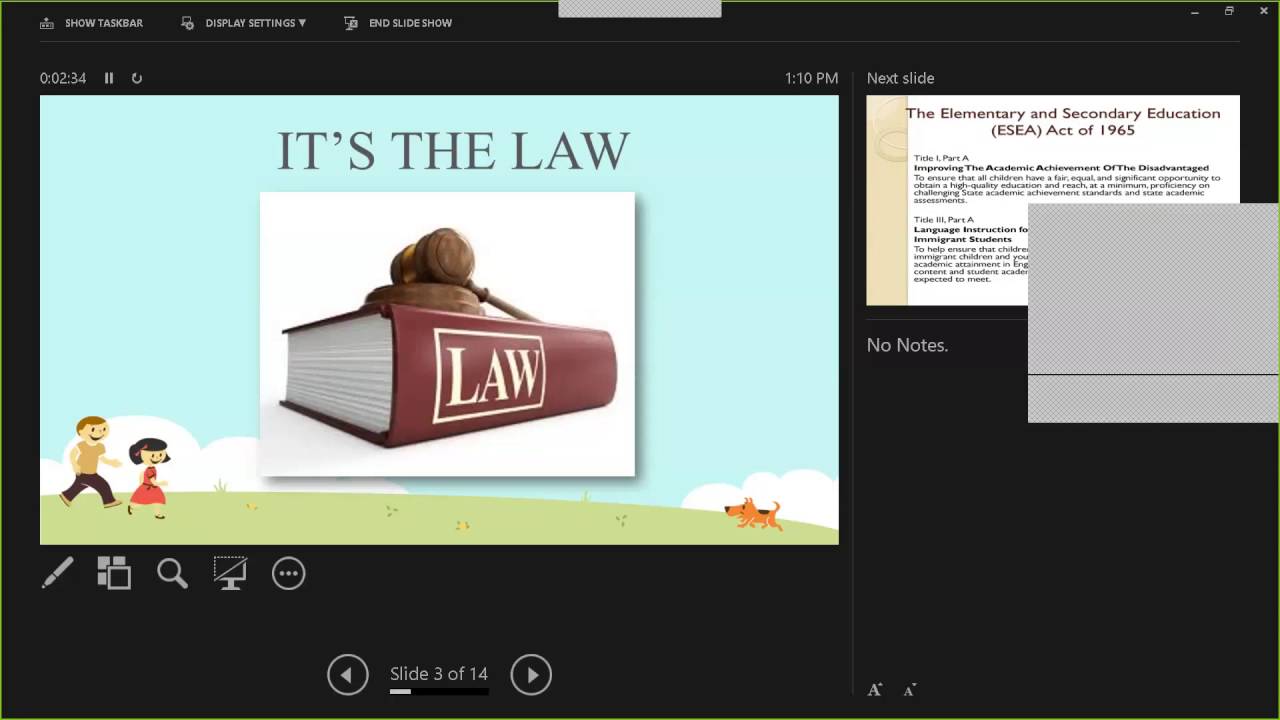Open the see all slides grid
1280x720 pixels.
pos(114,573)
